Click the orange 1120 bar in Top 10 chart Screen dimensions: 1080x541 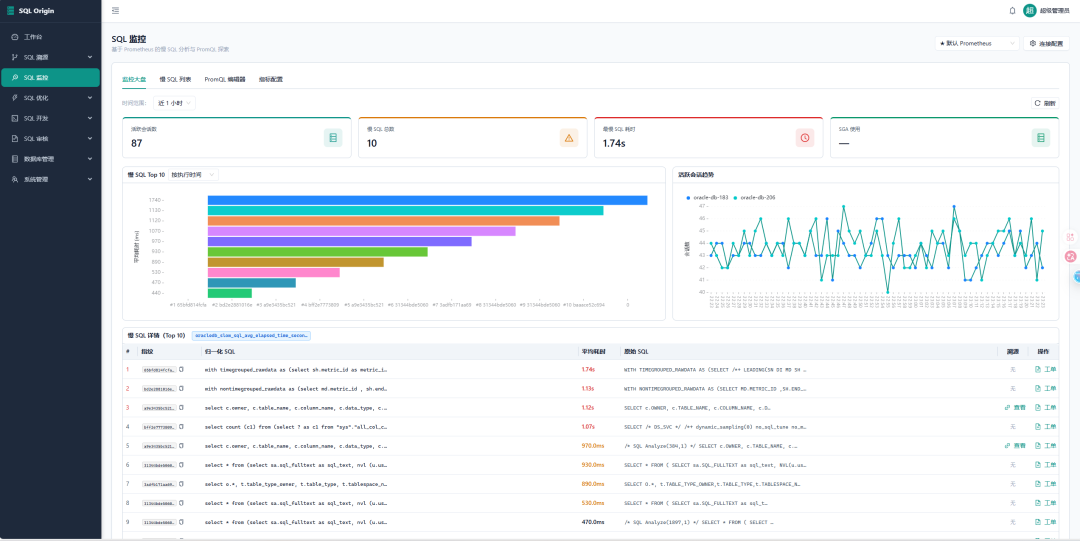[x=384, y=221]
